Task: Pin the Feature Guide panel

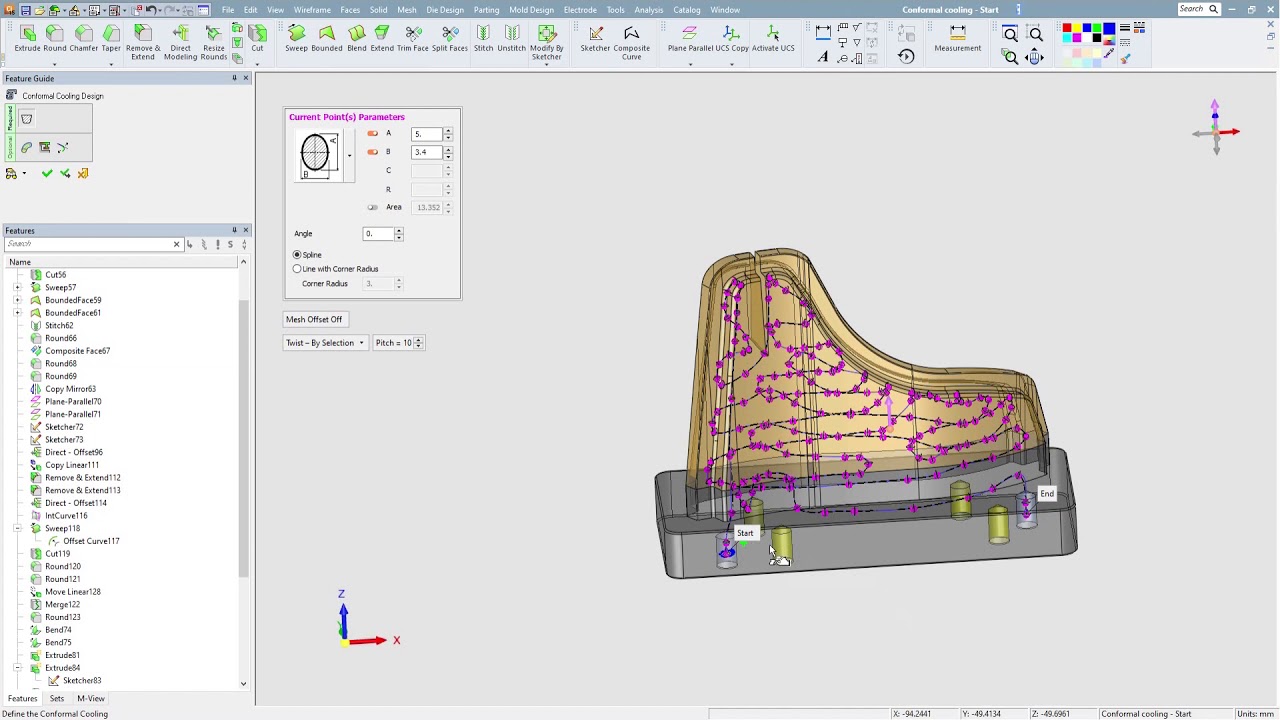Action: 235,78
